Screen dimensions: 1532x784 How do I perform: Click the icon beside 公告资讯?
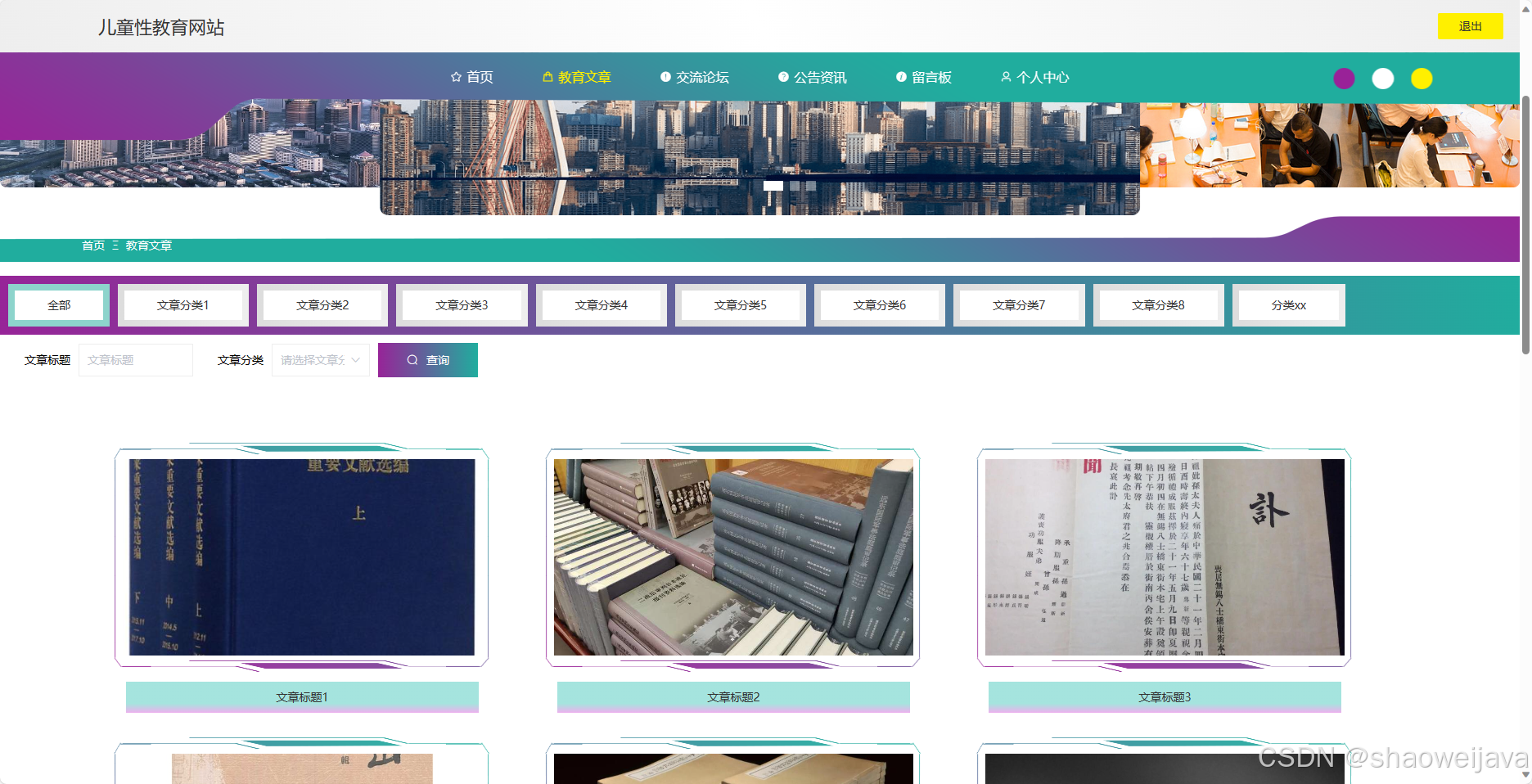(783, 77)
